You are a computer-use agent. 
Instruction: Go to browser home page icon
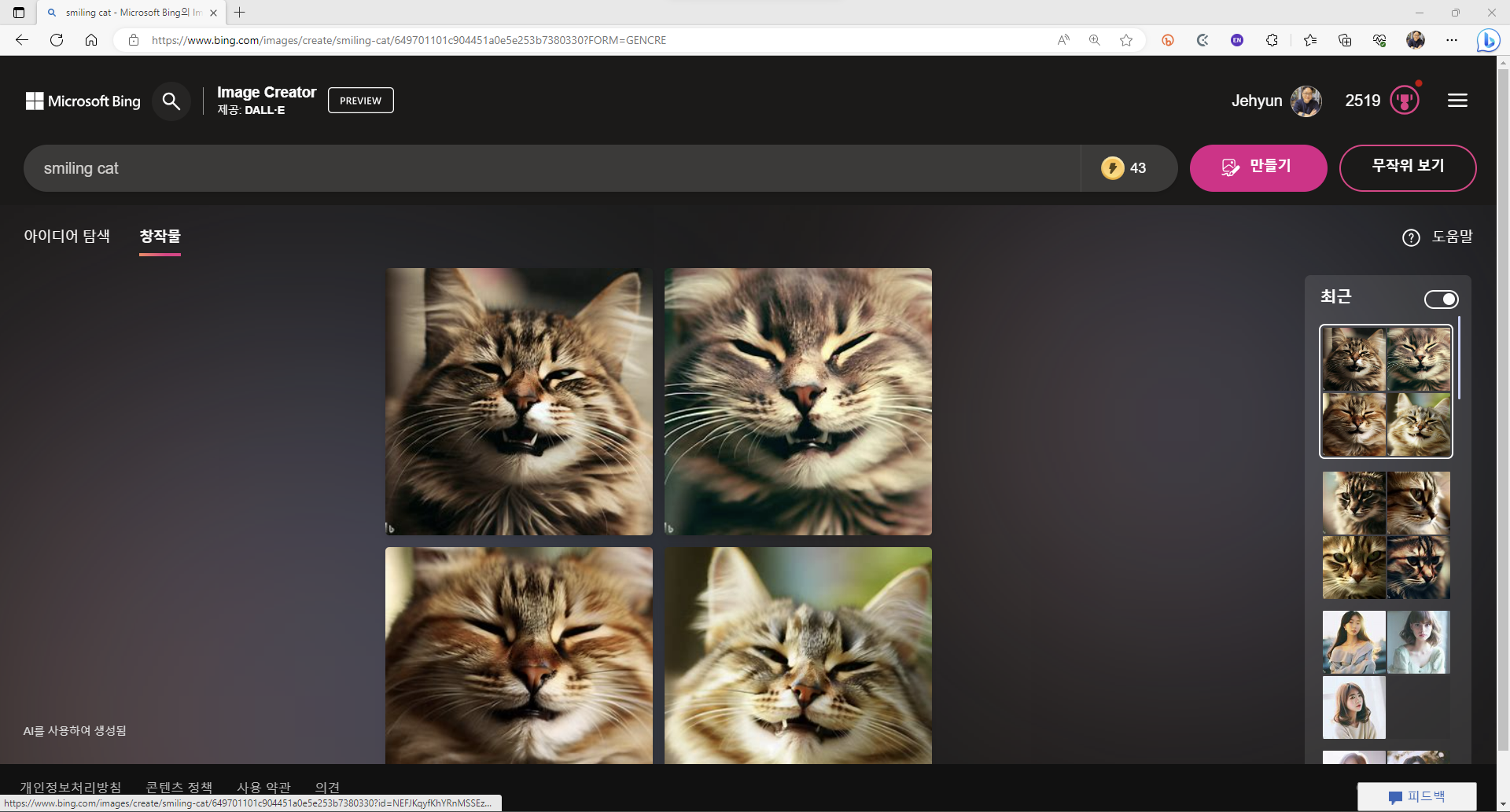pos(91,40)
